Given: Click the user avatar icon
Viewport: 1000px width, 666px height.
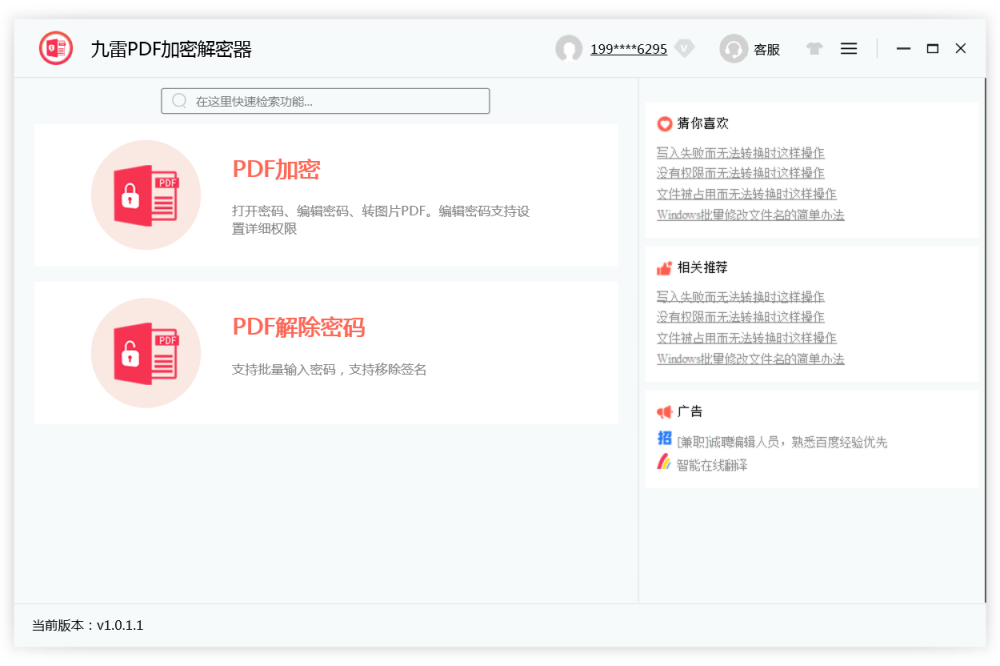Looking at the screenshot, I should click(x=569, y=49).
